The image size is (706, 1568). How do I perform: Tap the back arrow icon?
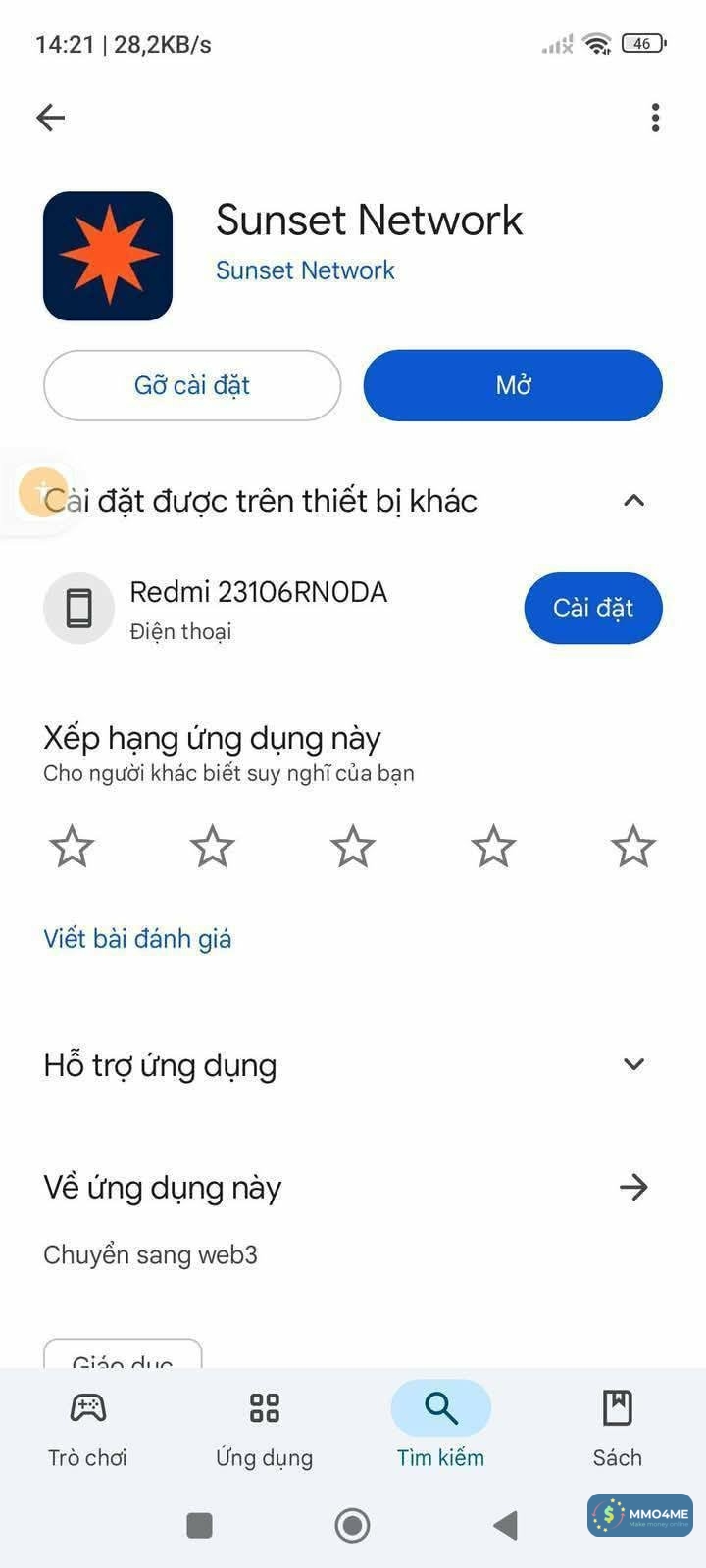(51, 118)
